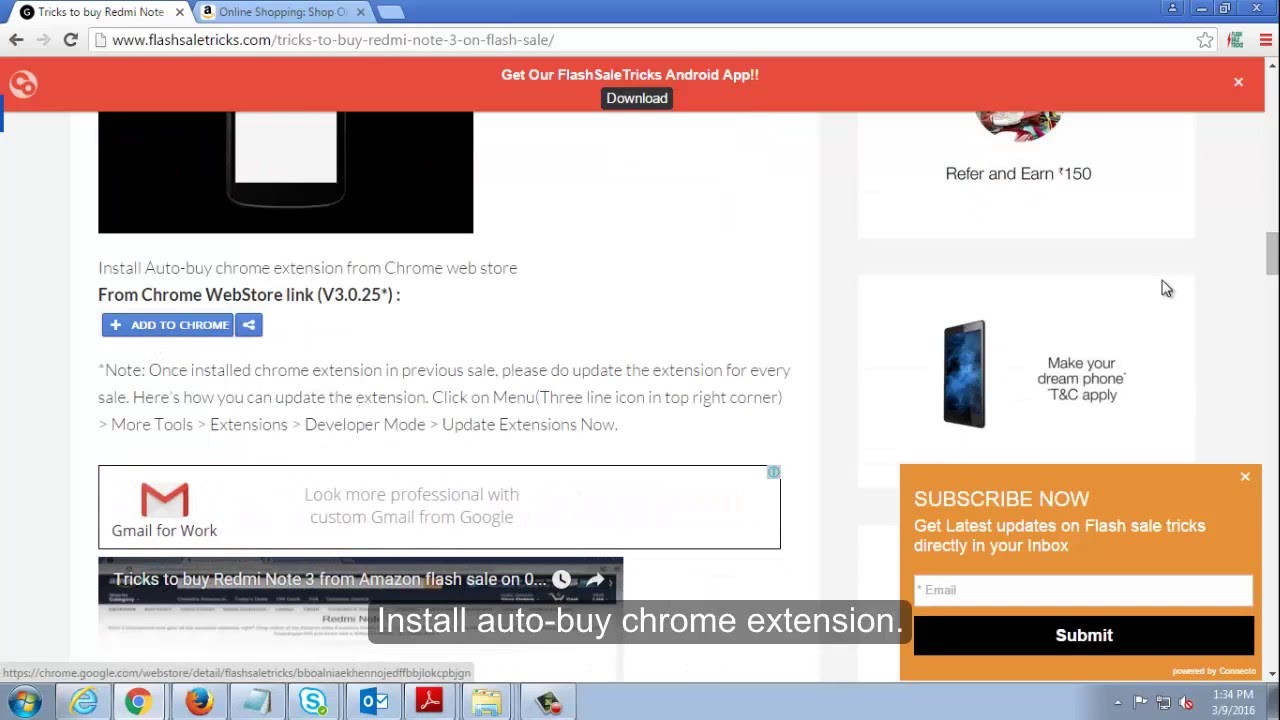This screenshot has height=720, width=1280.
Task: Click the black phone image at page top
Action: click(x=285, y=172)
